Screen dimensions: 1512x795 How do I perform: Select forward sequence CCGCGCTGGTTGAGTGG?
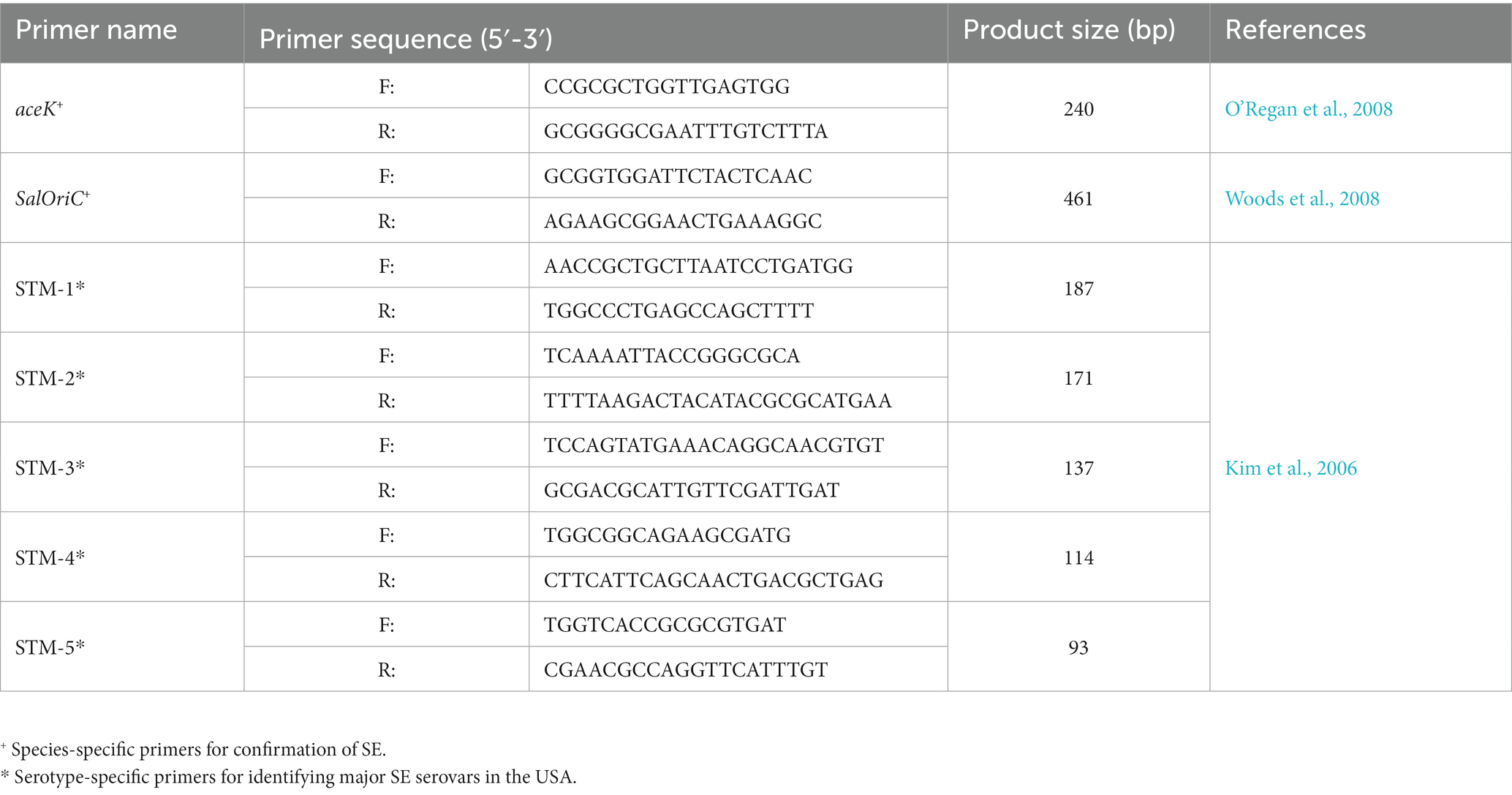click(667, 86)
